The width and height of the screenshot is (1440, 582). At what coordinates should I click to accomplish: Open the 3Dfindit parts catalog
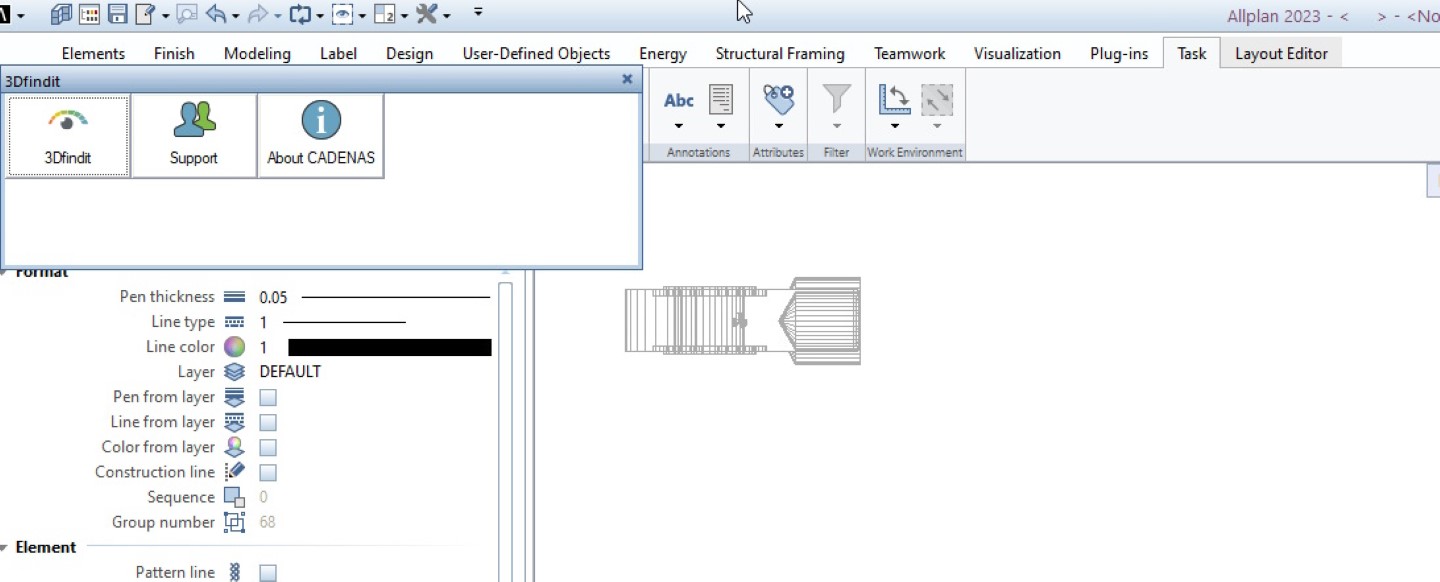tap(67, 135)
